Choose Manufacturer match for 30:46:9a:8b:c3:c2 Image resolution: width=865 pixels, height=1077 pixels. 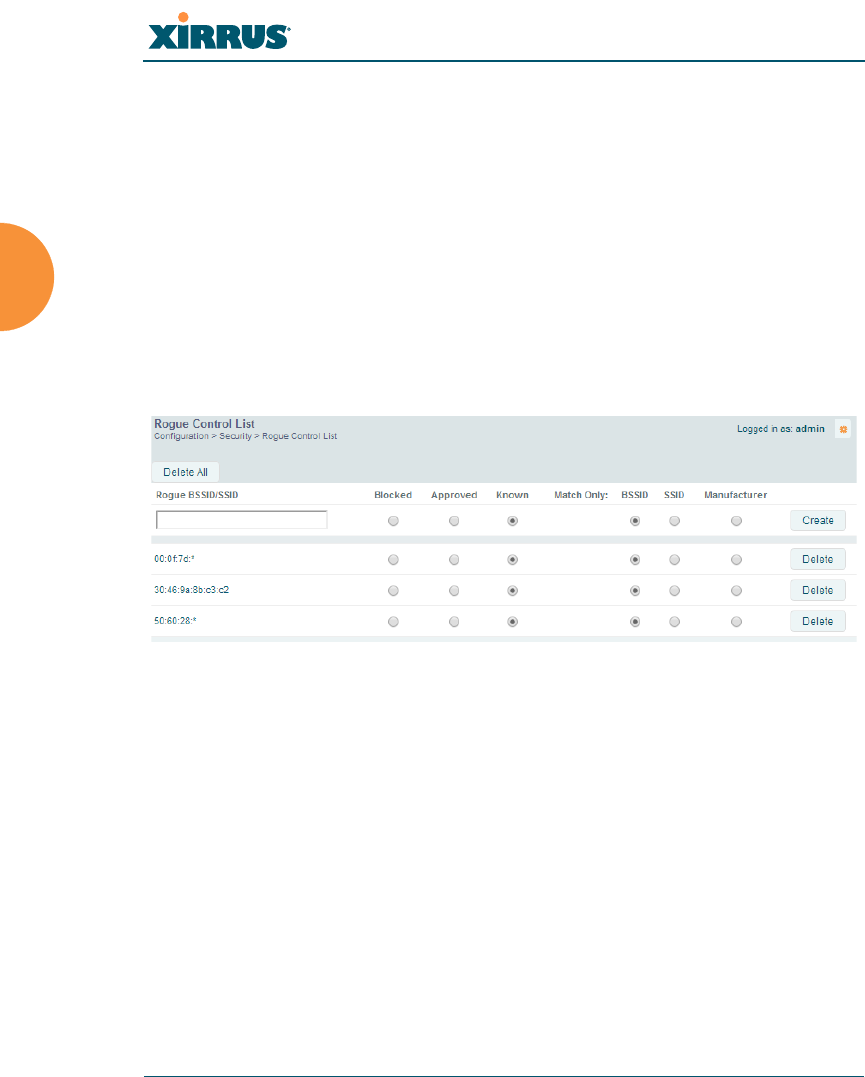[737, 591]
